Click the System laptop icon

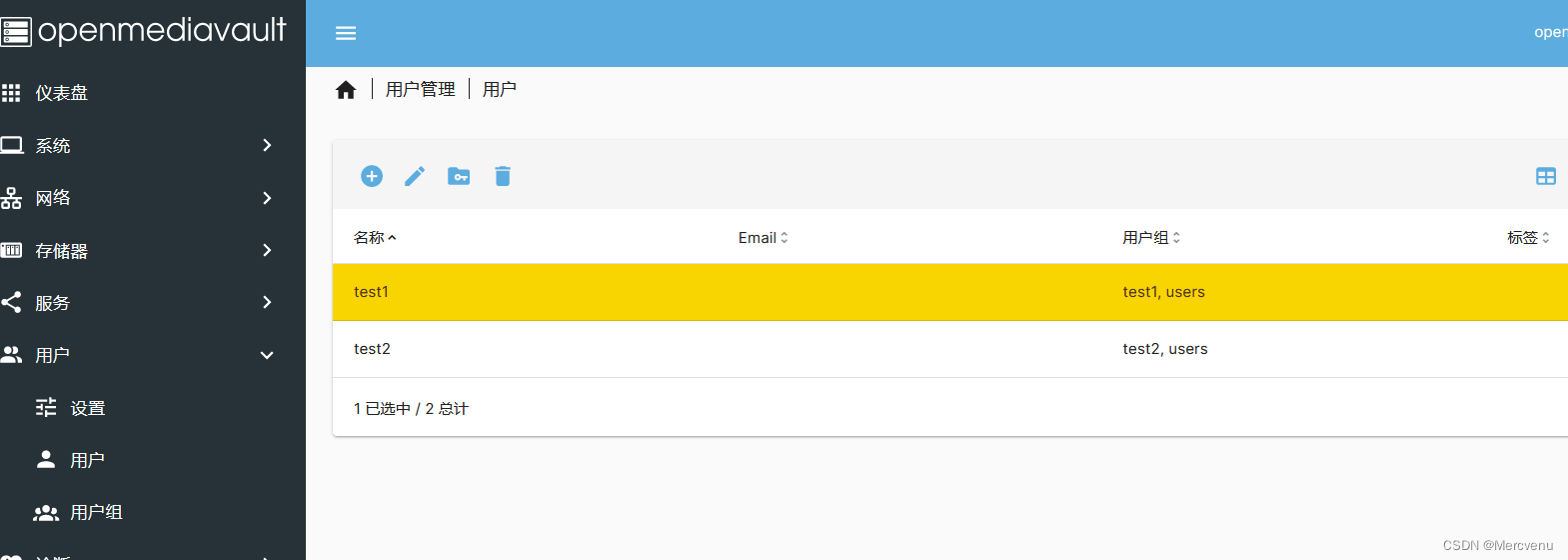point(11,145)
